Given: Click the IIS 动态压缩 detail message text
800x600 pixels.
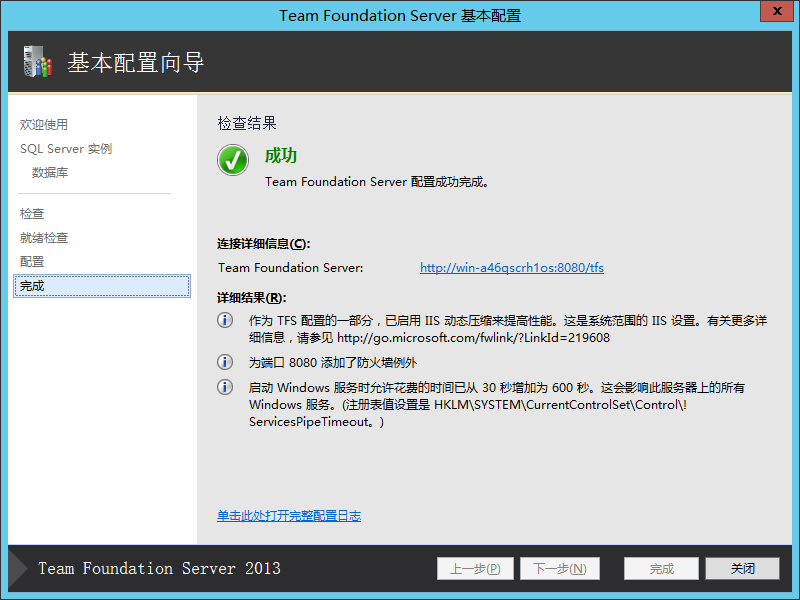Looking at the screenshot, I should pos(508,329).
